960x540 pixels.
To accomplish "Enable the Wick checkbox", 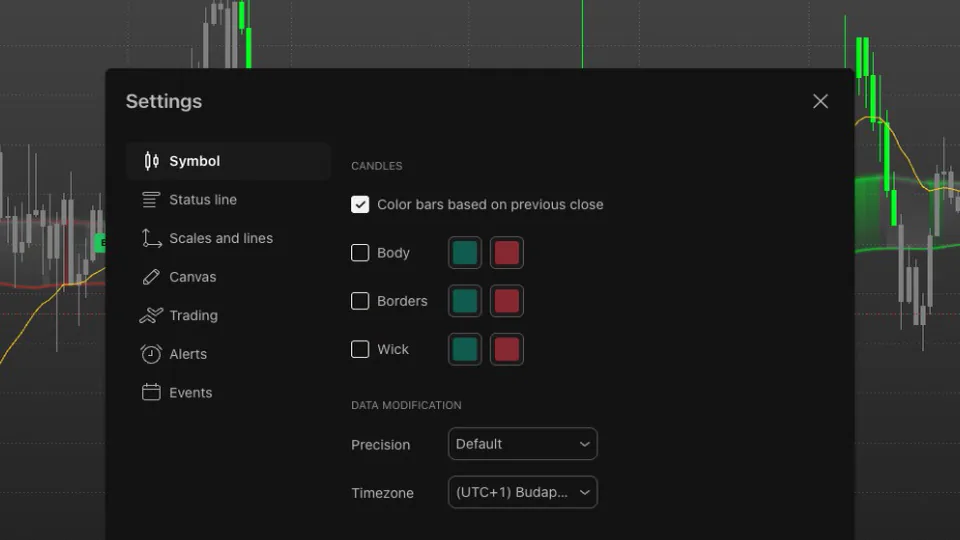I will tap(360, 349).
